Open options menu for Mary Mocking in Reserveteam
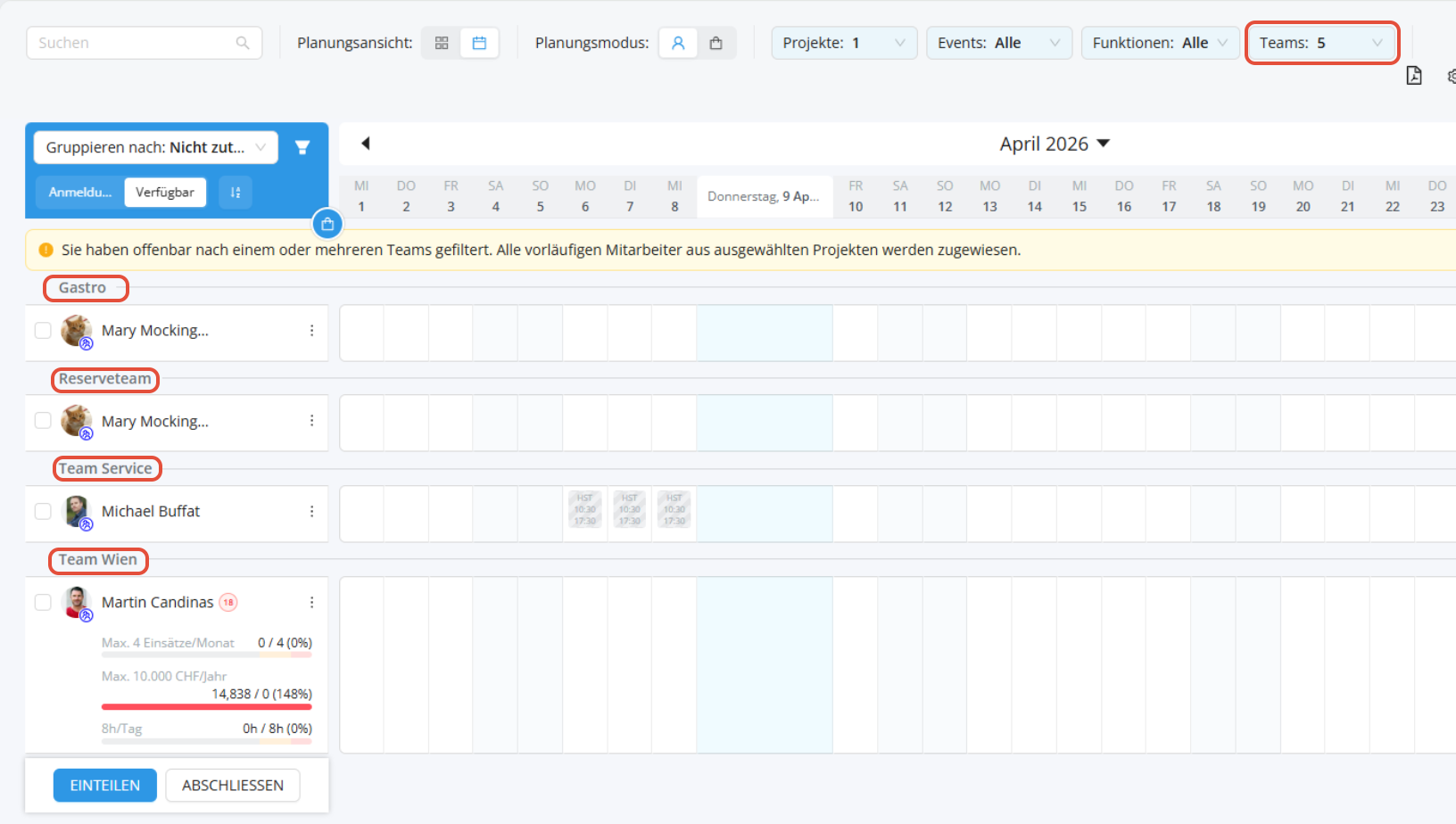Screen dimensions: 1456x824 (311, 421)
